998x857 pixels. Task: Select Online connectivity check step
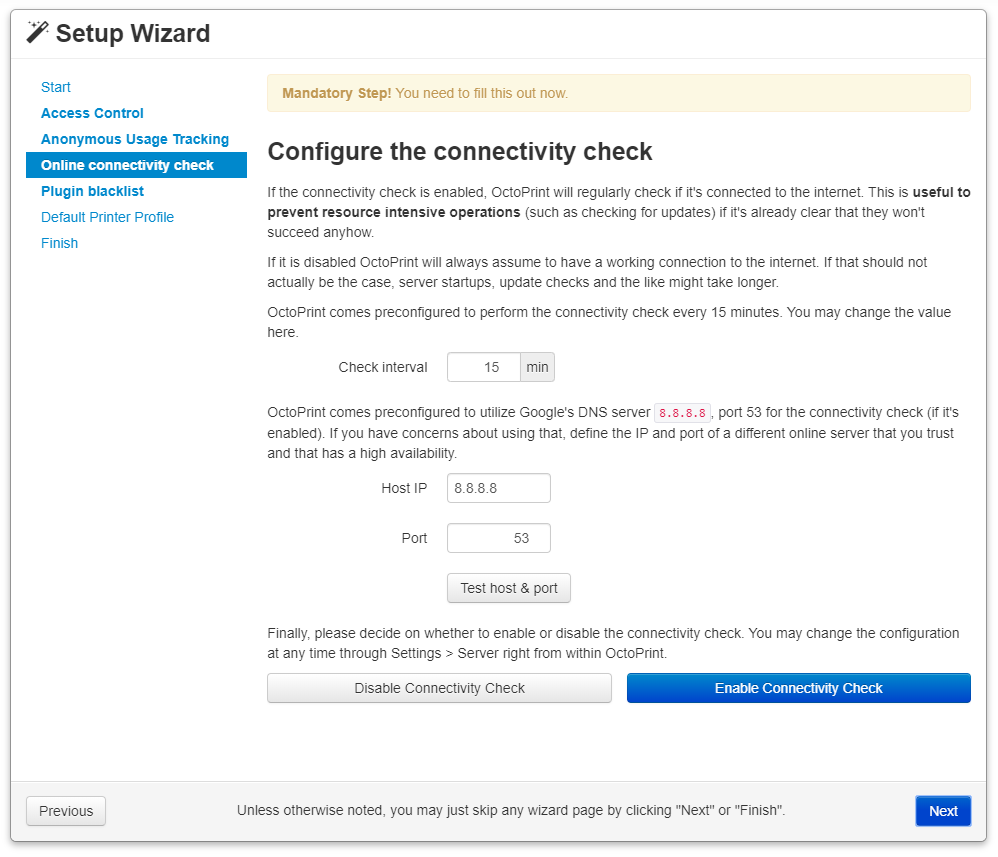click(136, 165)
